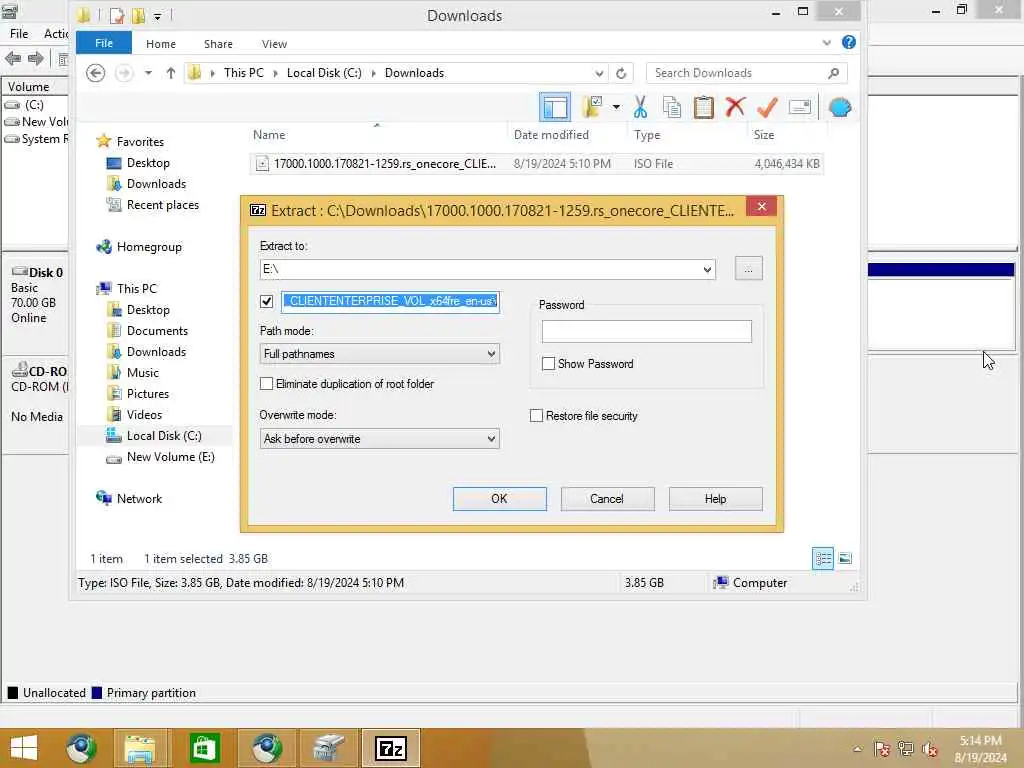Click the network tray icon

coord(905,749)
